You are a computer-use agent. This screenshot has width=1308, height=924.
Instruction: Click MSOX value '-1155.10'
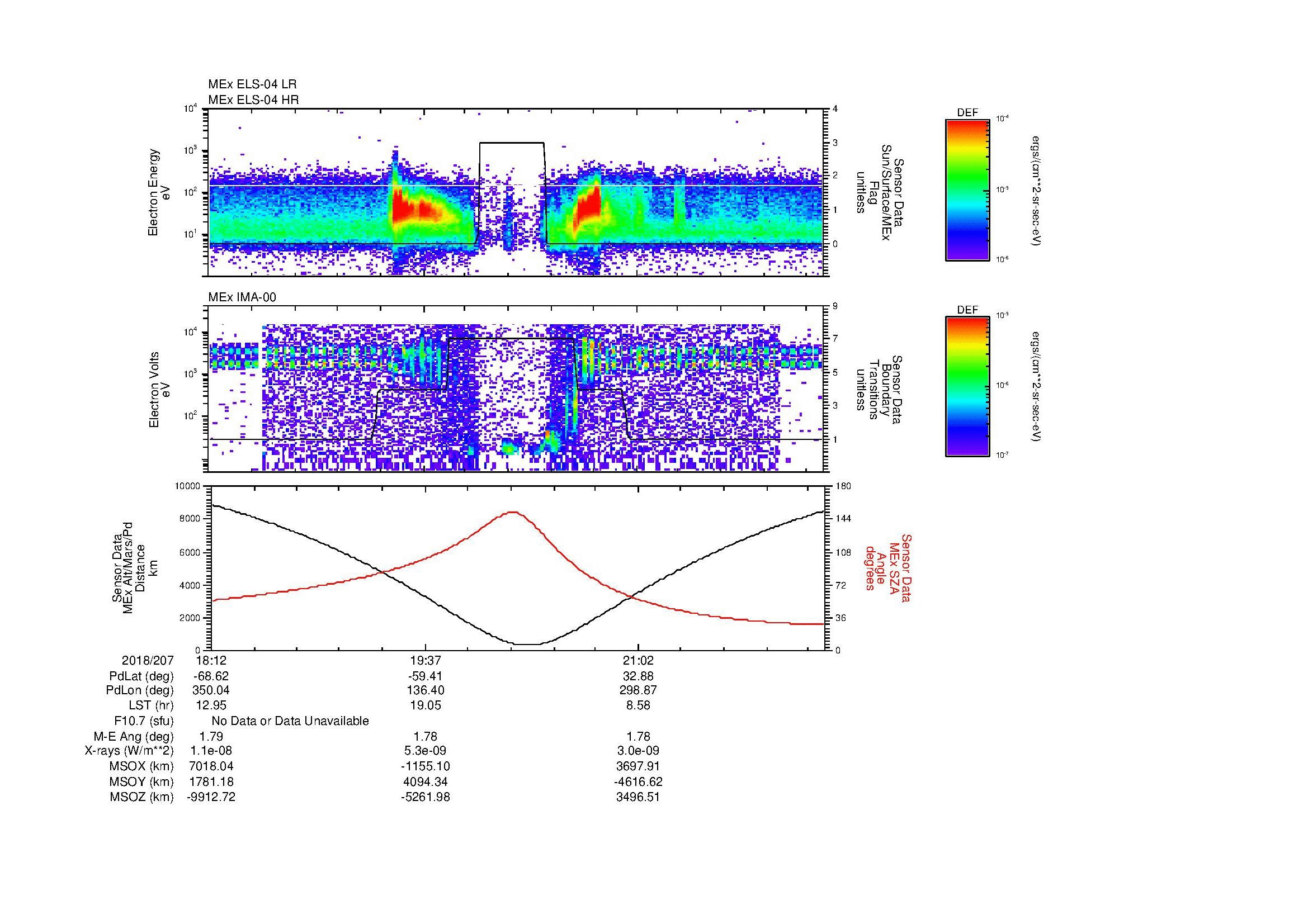pos(425,766)
